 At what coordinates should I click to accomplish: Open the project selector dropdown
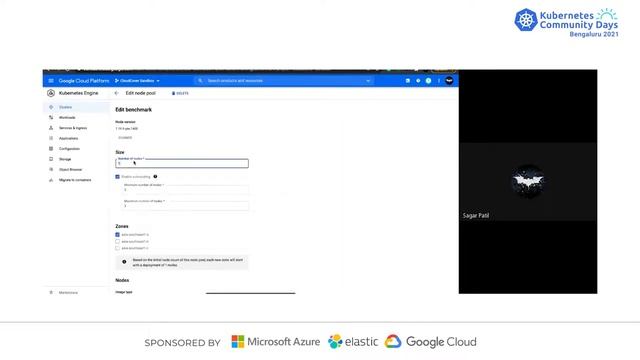coord(137,81)
